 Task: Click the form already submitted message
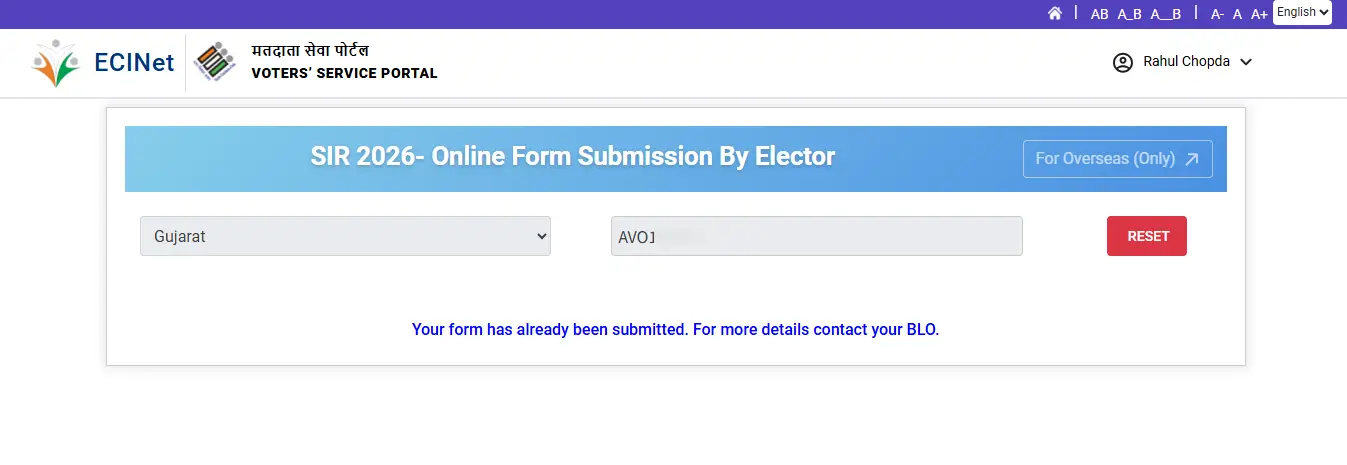(675, 329)
